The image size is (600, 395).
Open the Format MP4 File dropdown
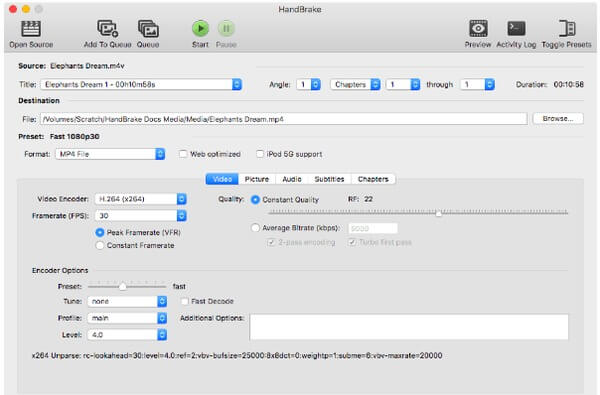(x=110, y=154)
